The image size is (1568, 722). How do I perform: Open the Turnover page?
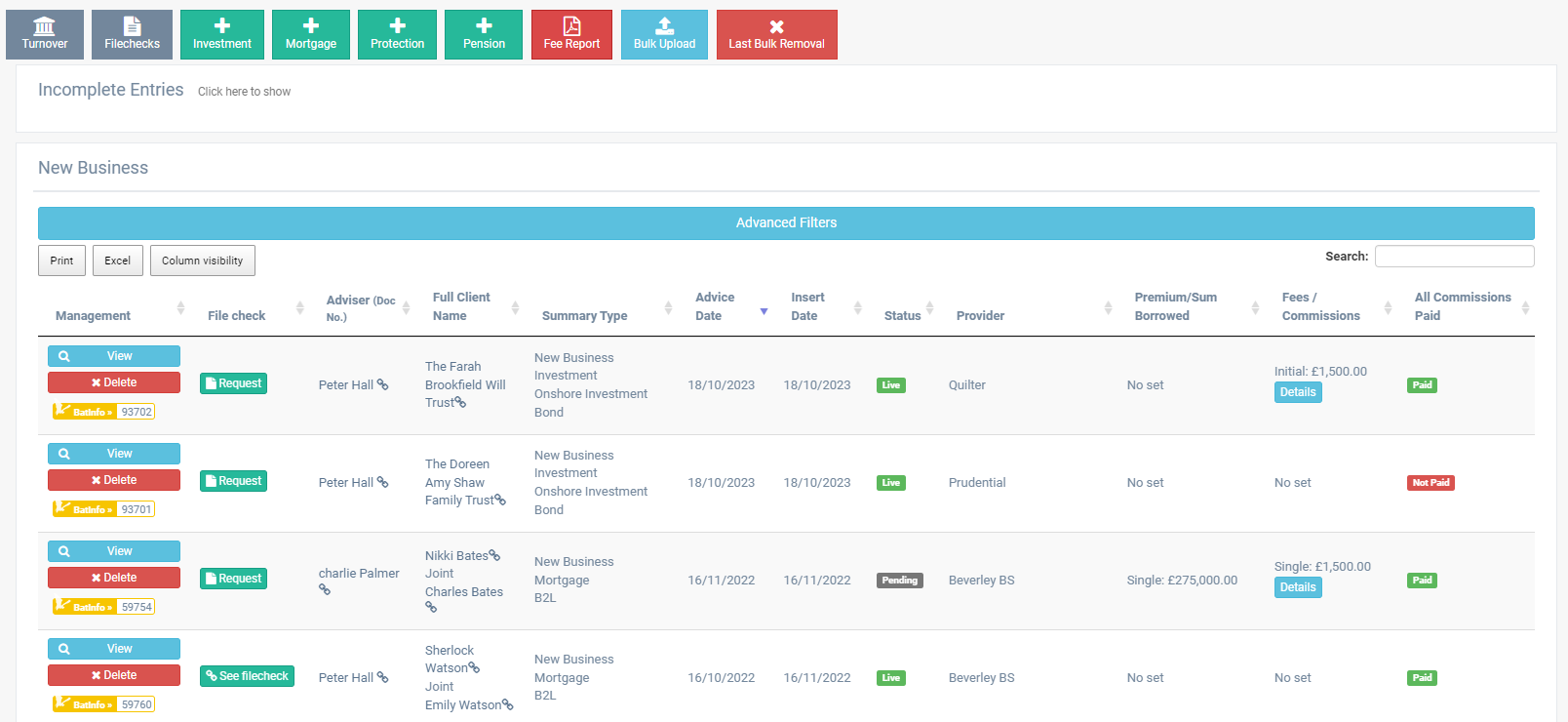pyautogui.click(x=45, y=35)
